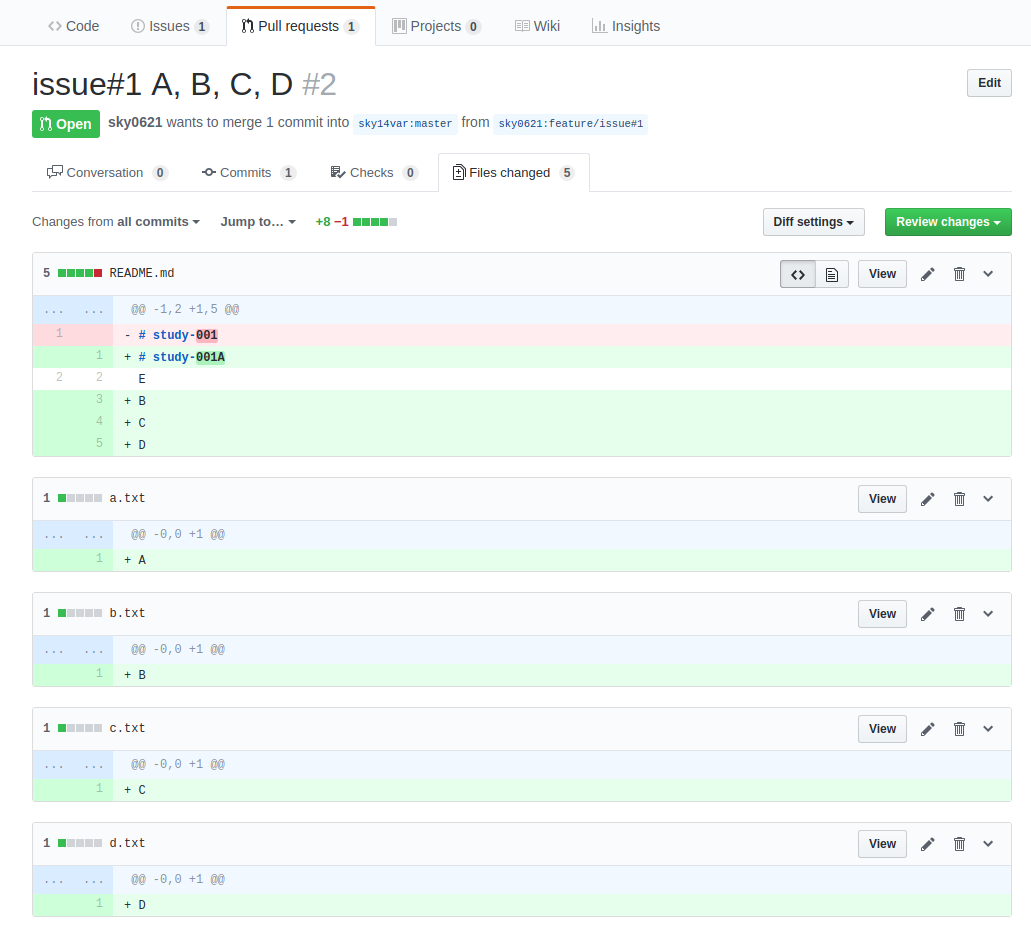Viewport: 1031px width, 936px height.
Task: Switch to the Checks tab
Action: click(373, 173)
